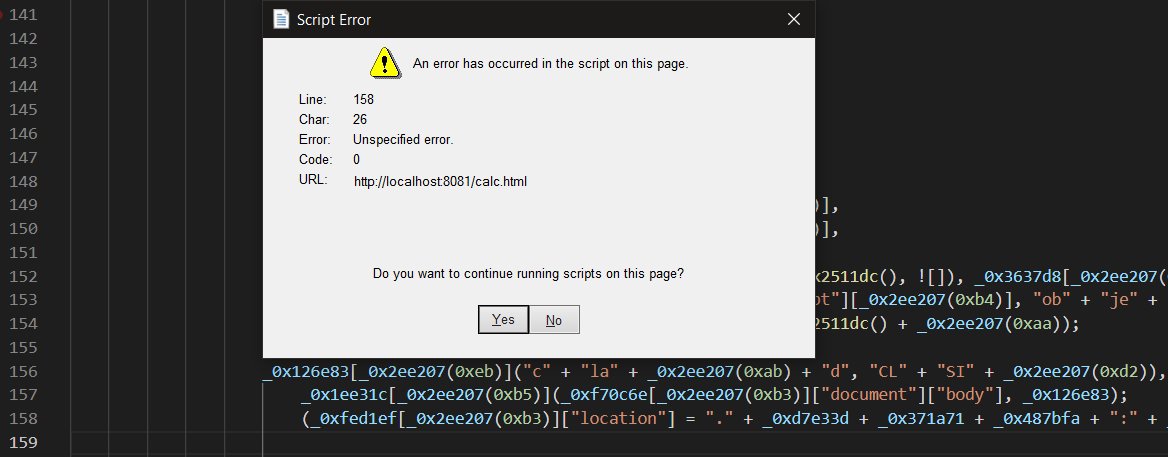This screenshot has height=457, width=1168.
Task: Click the 'Unspecified error.' text
Action: point(403,140)
